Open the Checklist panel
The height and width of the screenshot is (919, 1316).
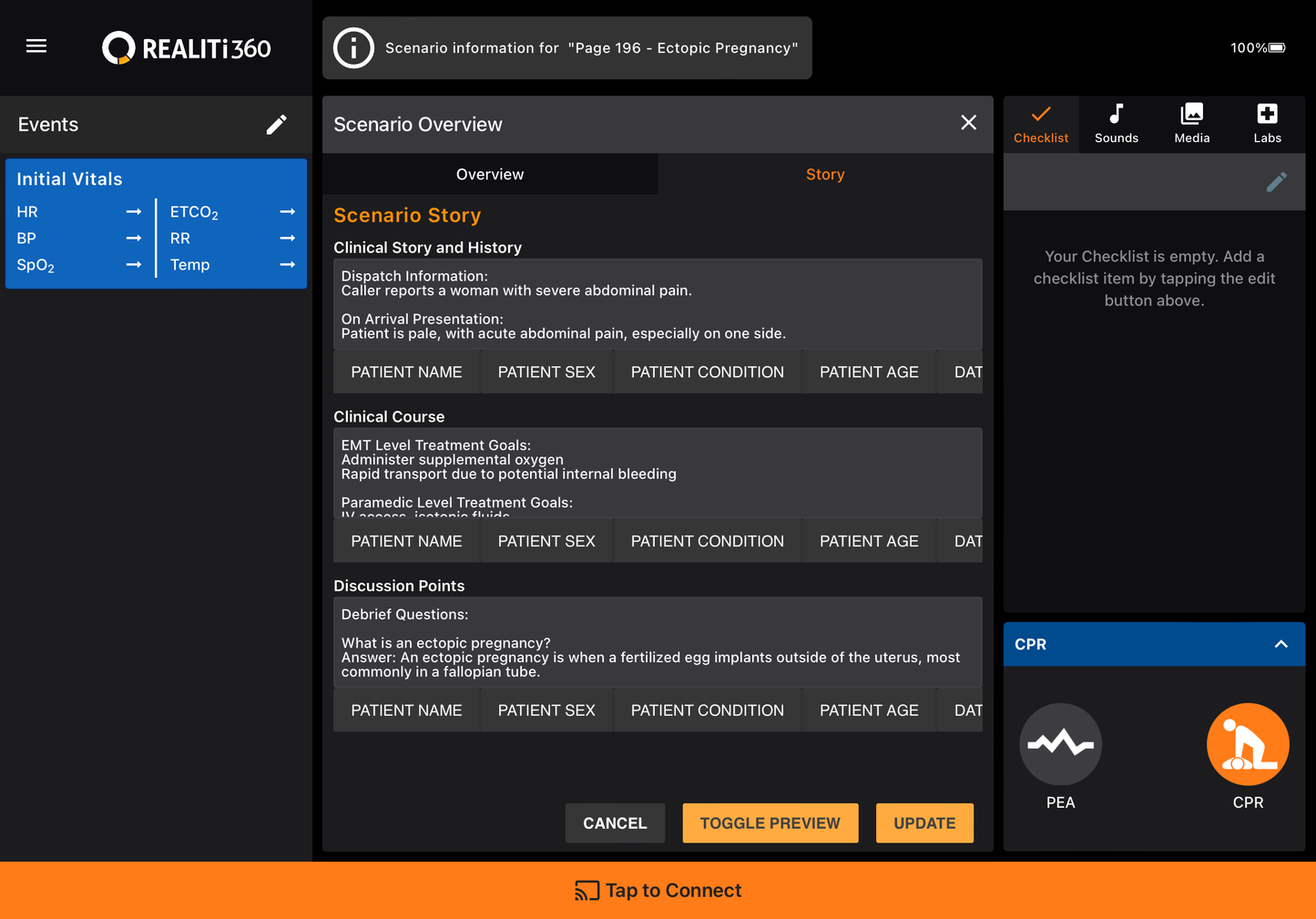tap(1041, 123)
